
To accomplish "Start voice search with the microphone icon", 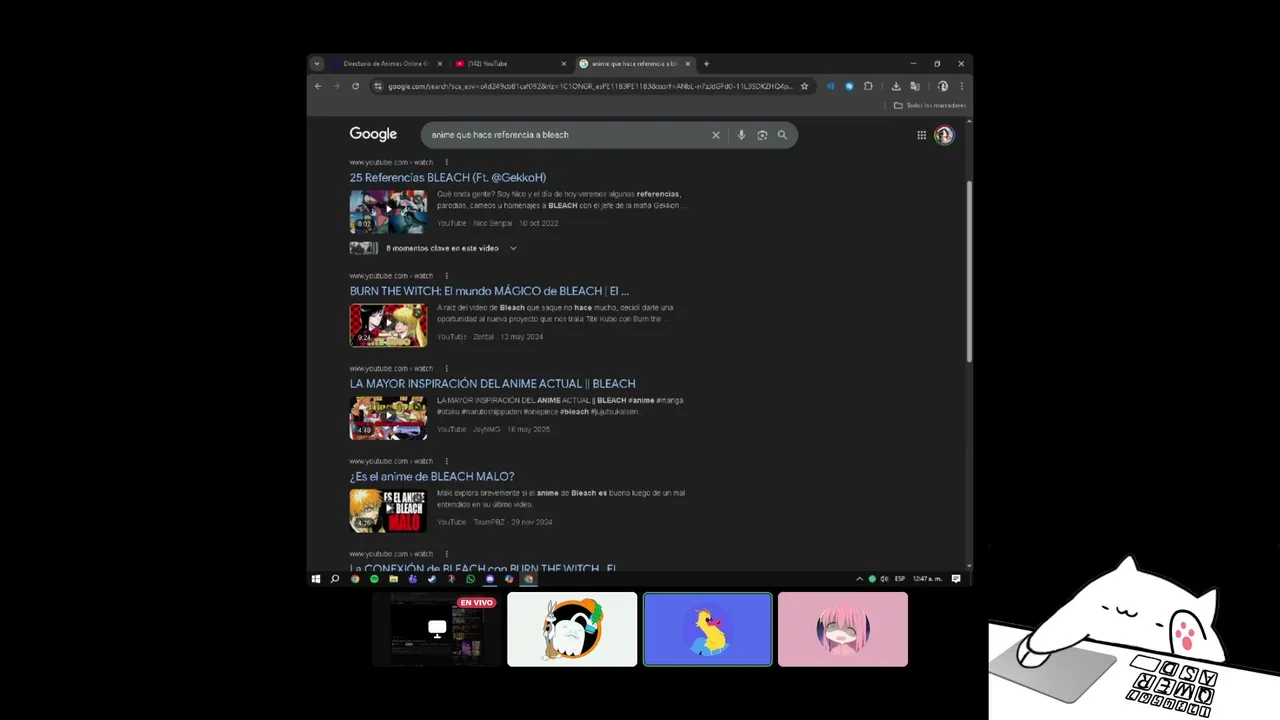I will coord(741,135).
